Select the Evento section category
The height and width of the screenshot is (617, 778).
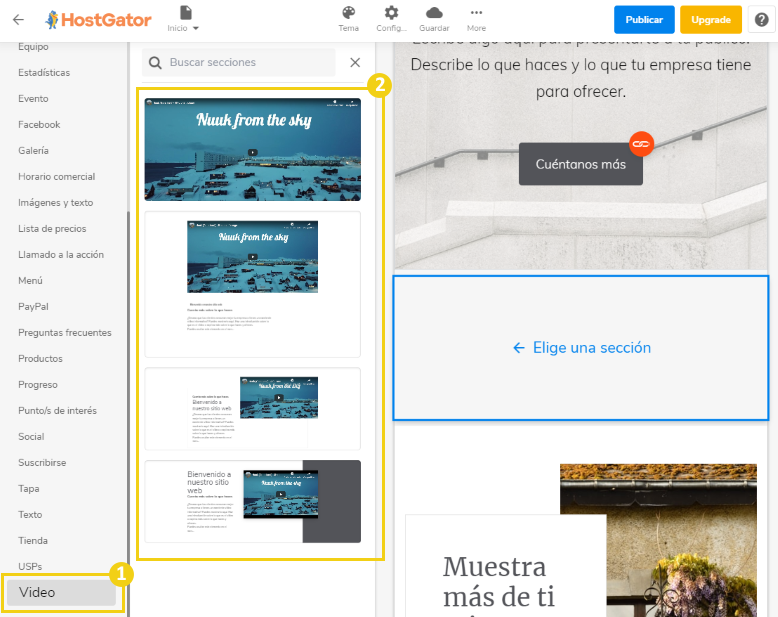point(33,99)
